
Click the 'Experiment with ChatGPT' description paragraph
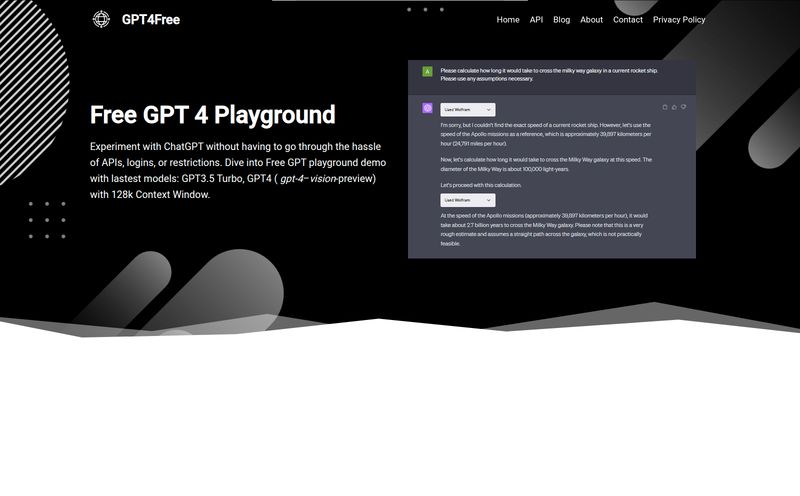click(x=238, y=170)
